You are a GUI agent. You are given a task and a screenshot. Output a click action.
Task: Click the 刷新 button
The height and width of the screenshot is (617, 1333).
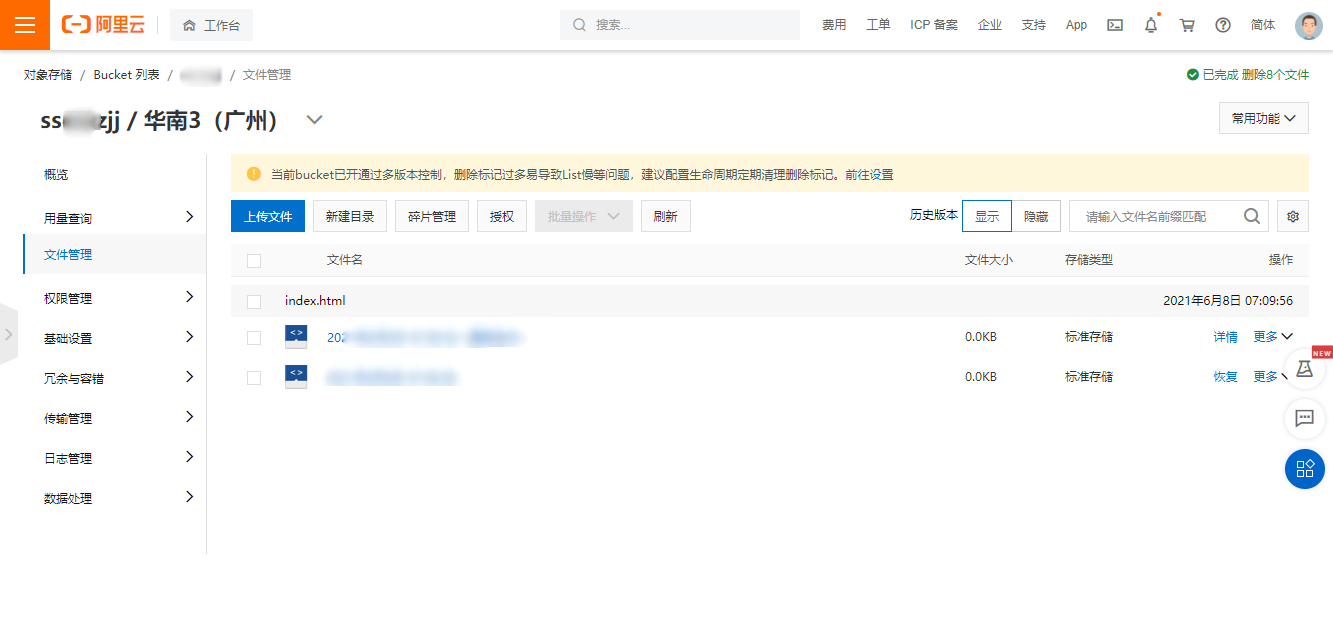[666, 216]
